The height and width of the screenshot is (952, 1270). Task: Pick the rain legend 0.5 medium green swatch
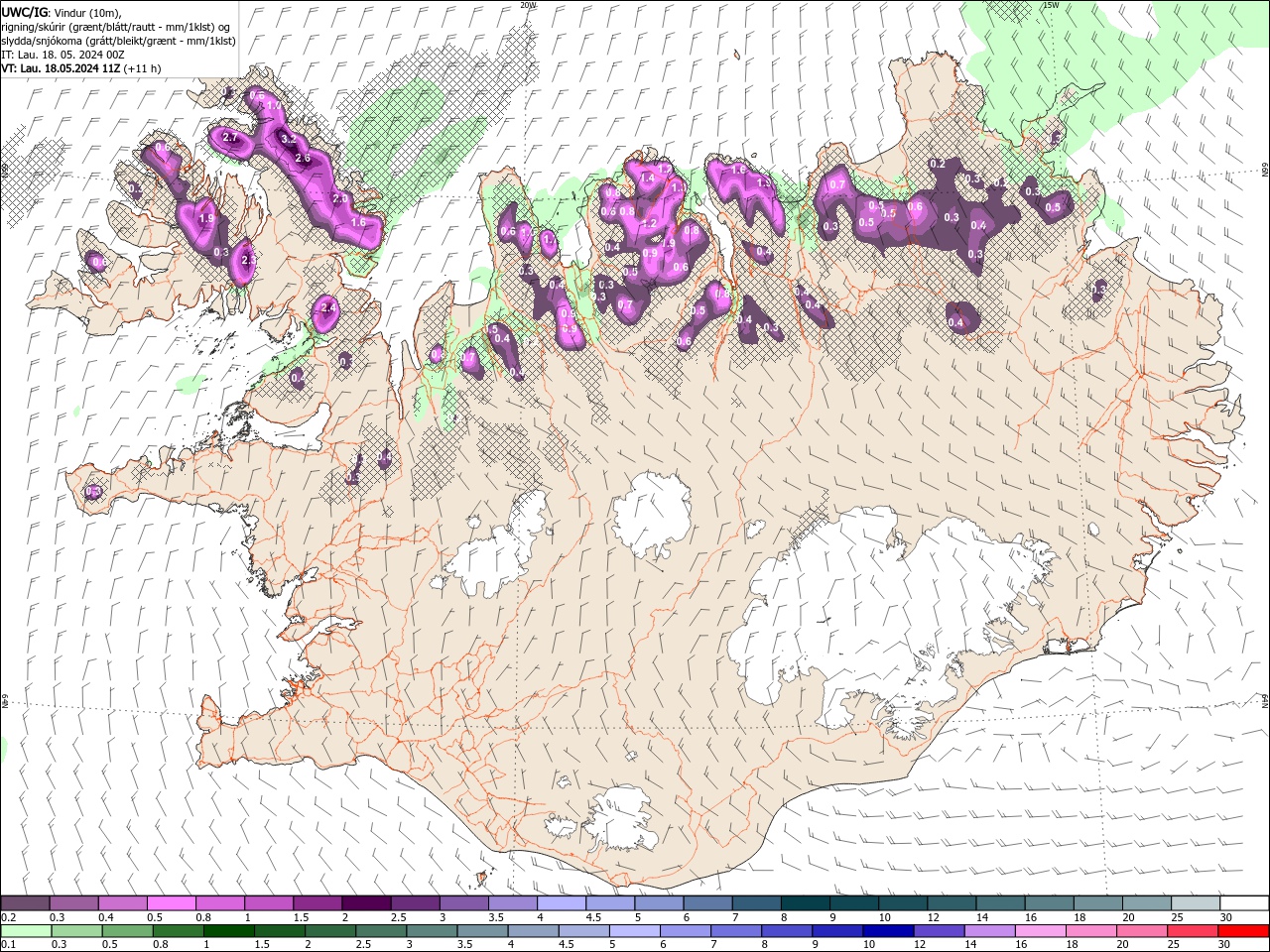click(127, 931)
